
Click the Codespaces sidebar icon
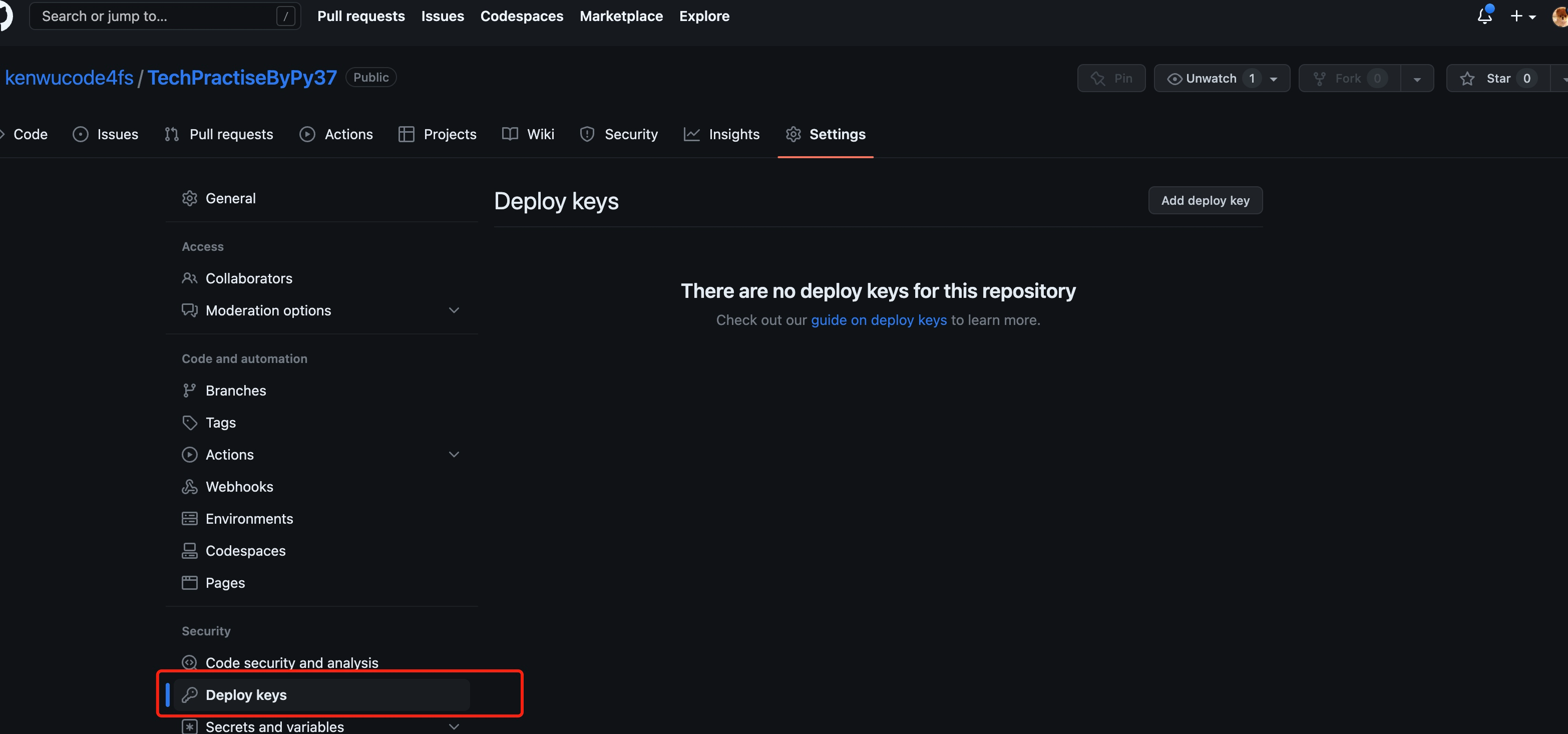click(189, 550)
